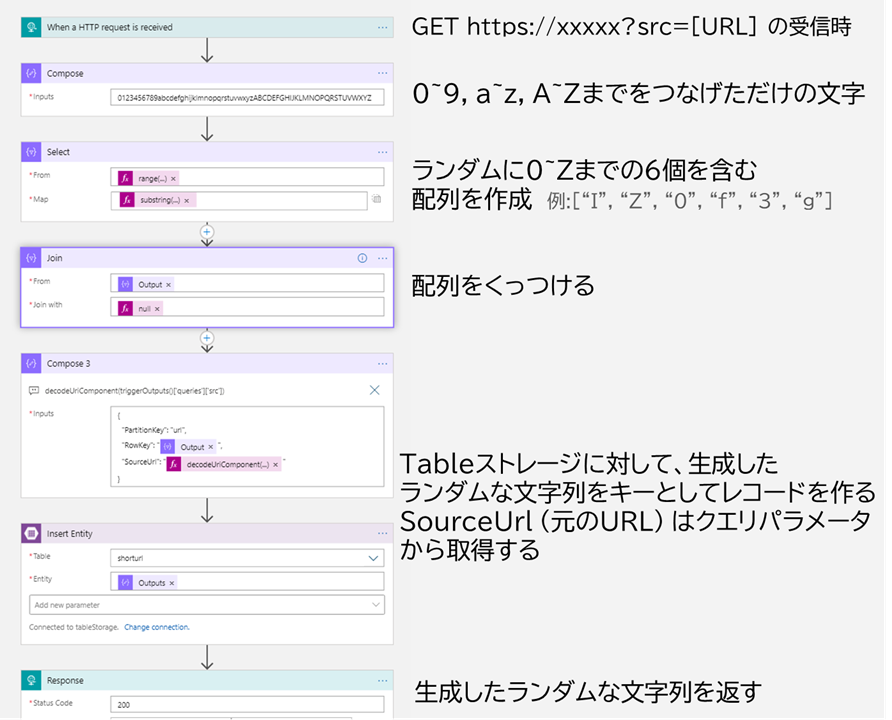Remove the decodeUriComponent(...) token
The height and width of the screenshot is (720, 892).
point(276,465)
